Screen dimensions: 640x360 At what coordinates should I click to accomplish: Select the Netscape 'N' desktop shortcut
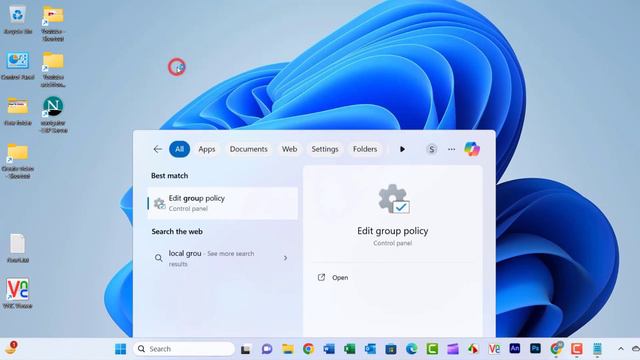point(53,115)
